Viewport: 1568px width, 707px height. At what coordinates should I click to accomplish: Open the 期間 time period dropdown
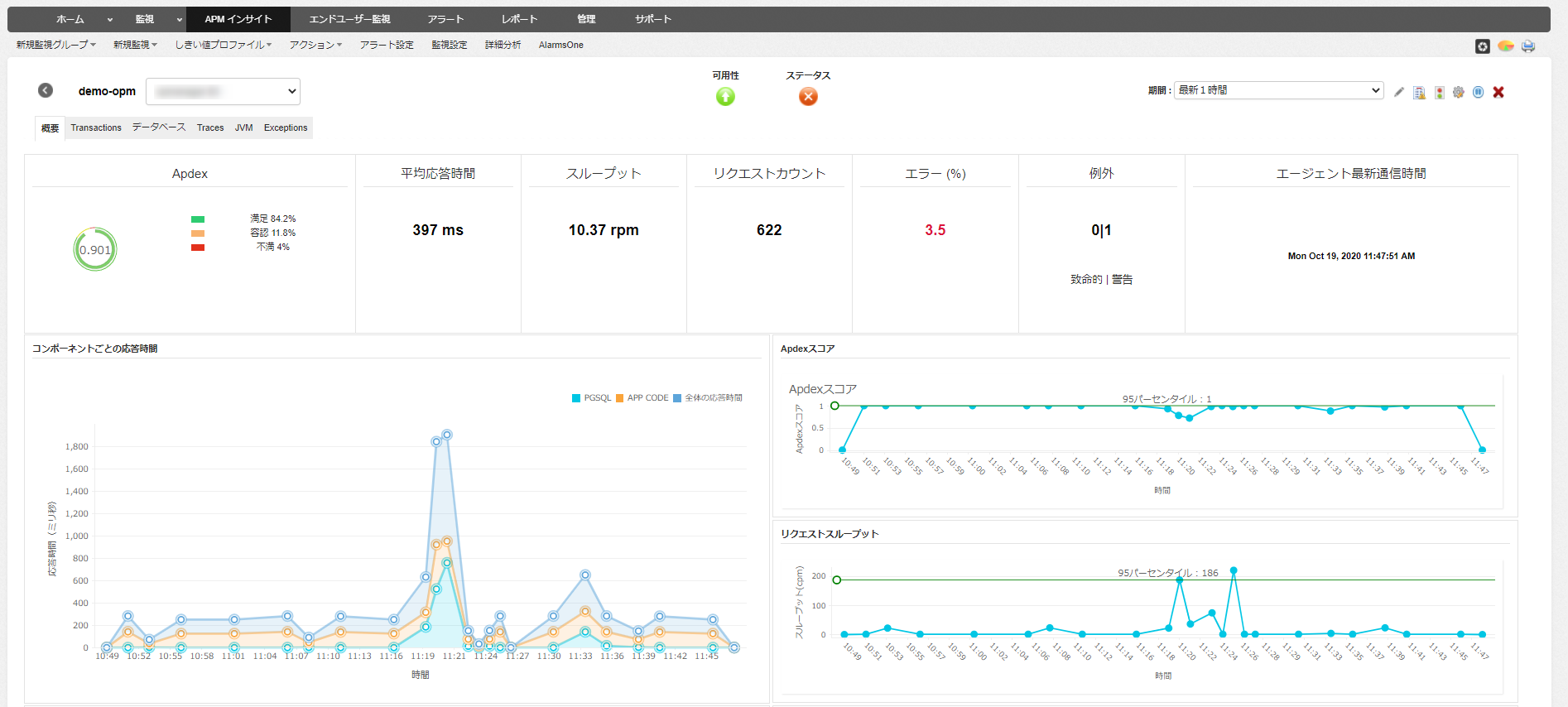tap(1278, 90)
